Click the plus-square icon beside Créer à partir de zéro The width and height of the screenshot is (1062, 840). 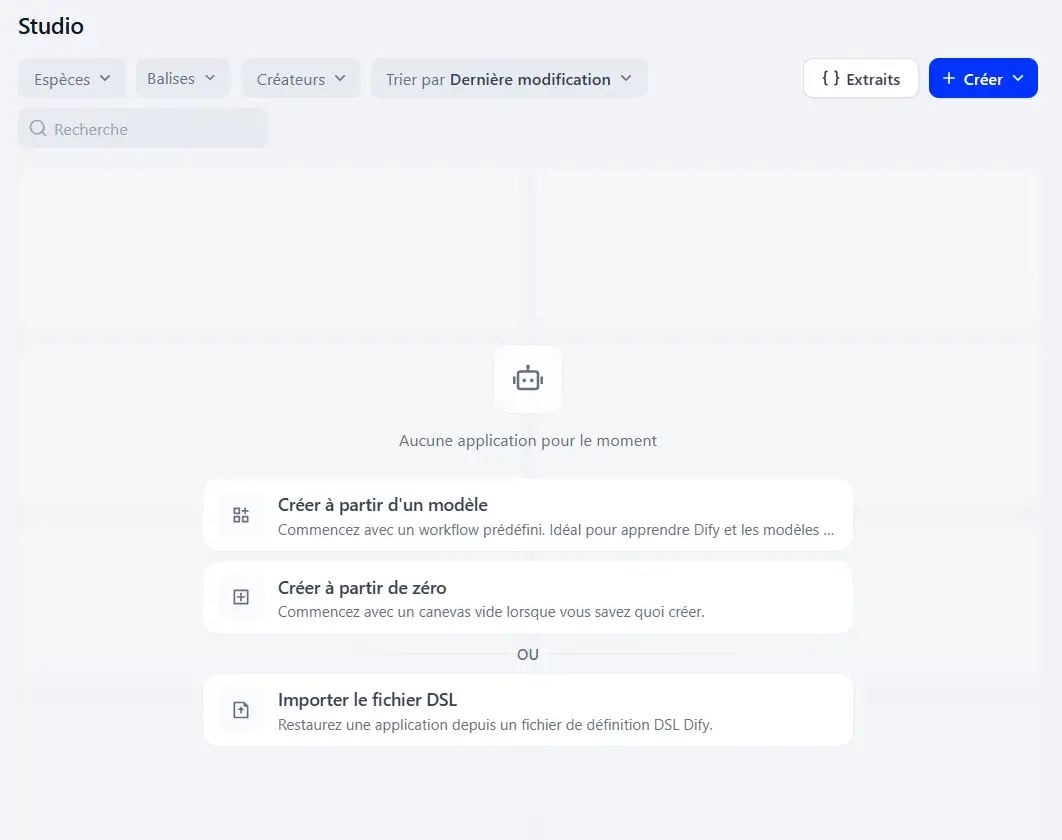pyautogui.click(x=241, y=597)
